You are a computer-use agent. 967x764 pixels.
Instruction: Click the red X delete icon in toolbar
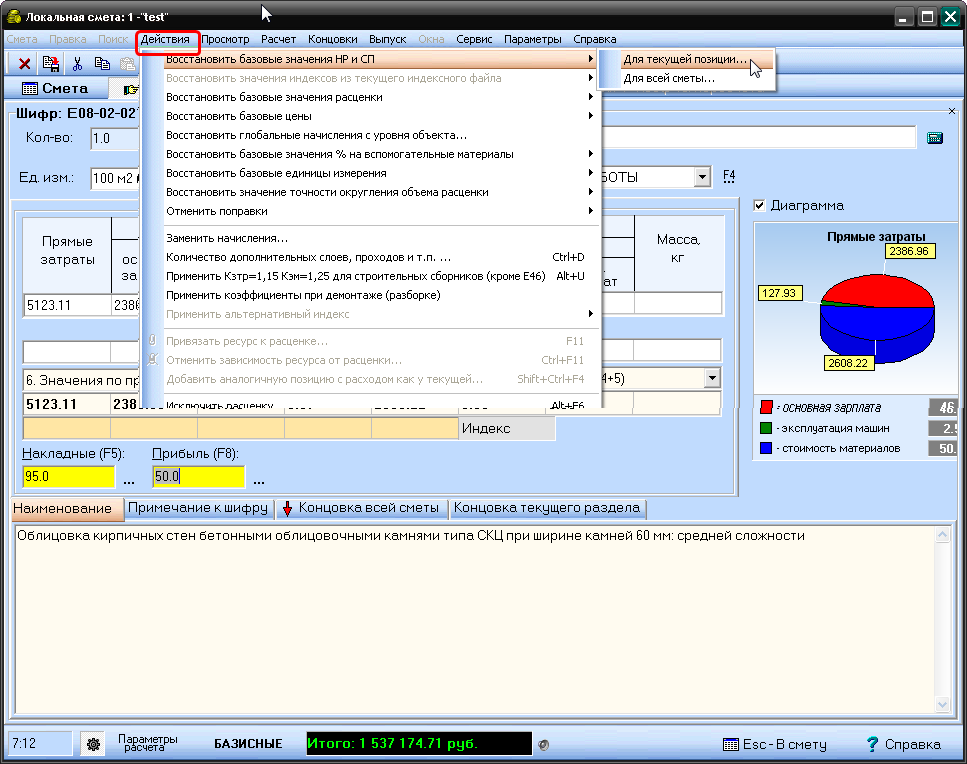(25, 63)
